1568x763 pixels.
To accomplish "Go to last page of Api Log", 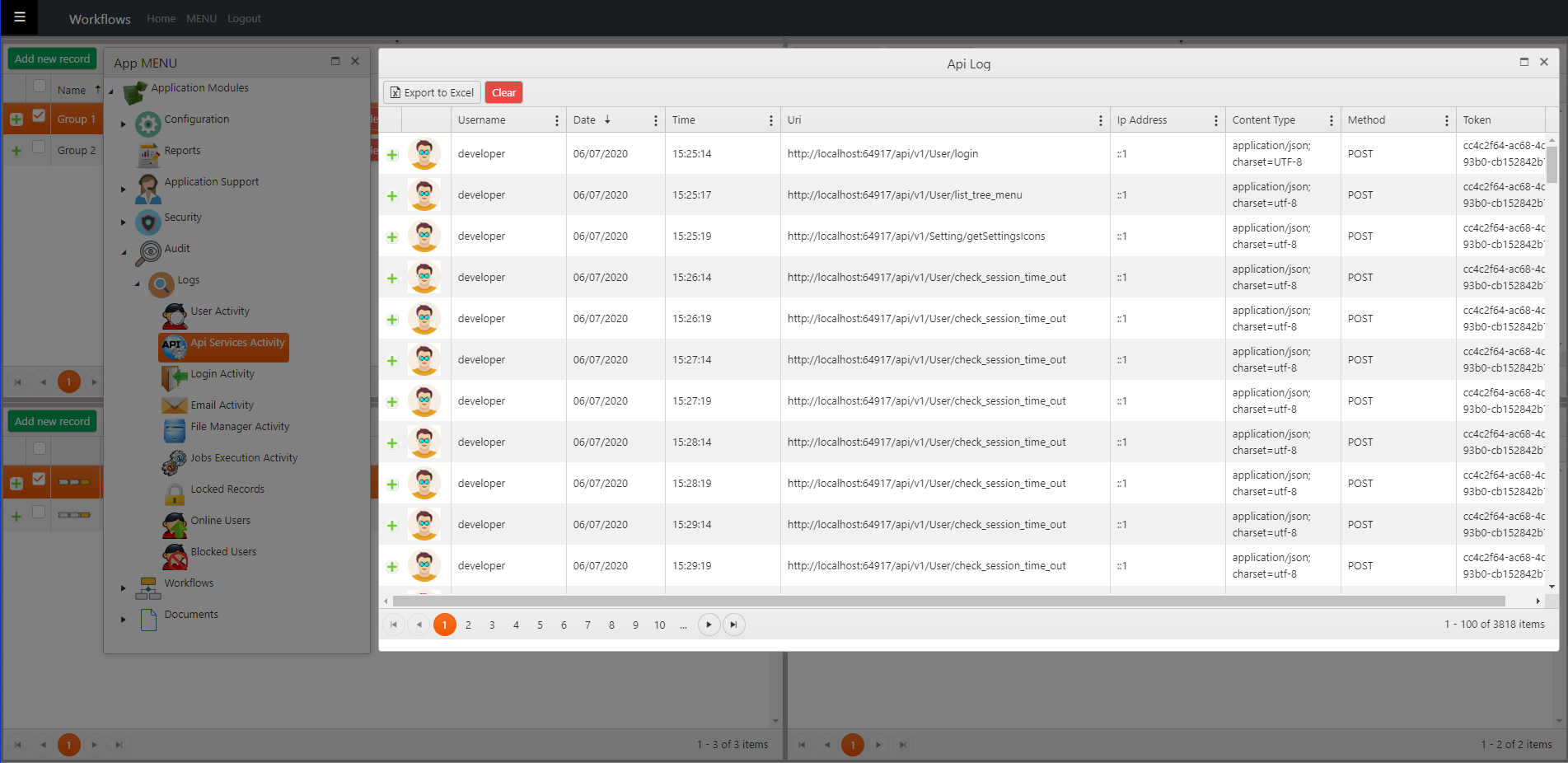I will point(734,625).
